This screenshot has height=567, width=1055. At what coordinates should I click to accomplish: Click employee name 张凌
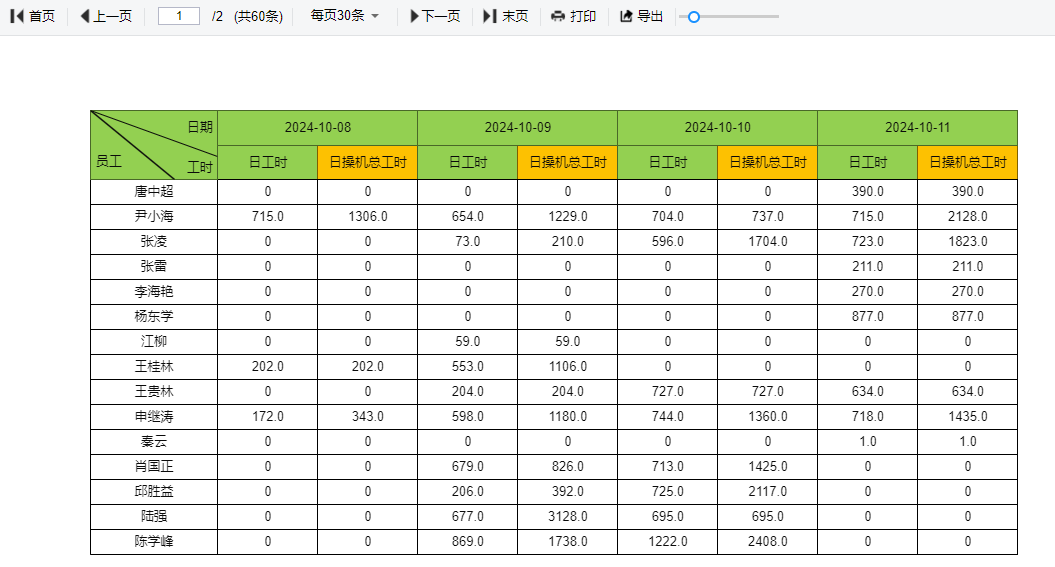point(154,241)
